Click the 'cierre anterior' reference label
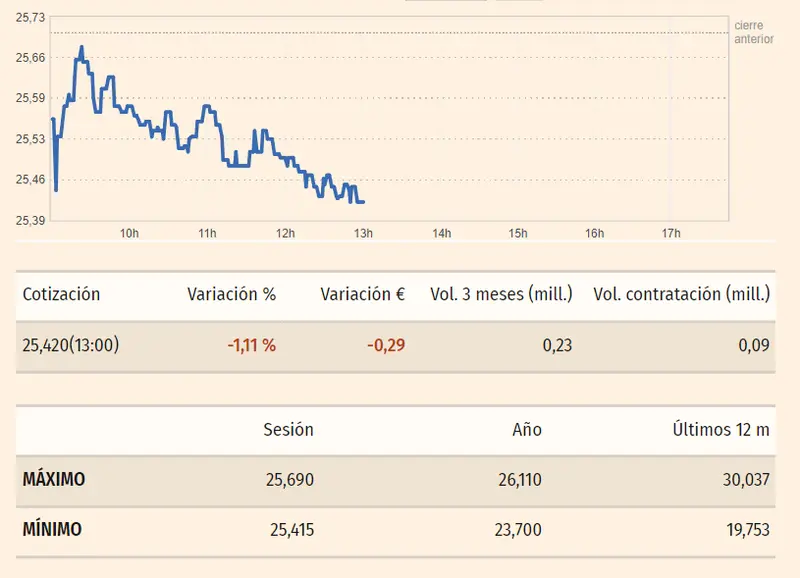This screenshot has height=578, width=800. click(x=753, y=32)
